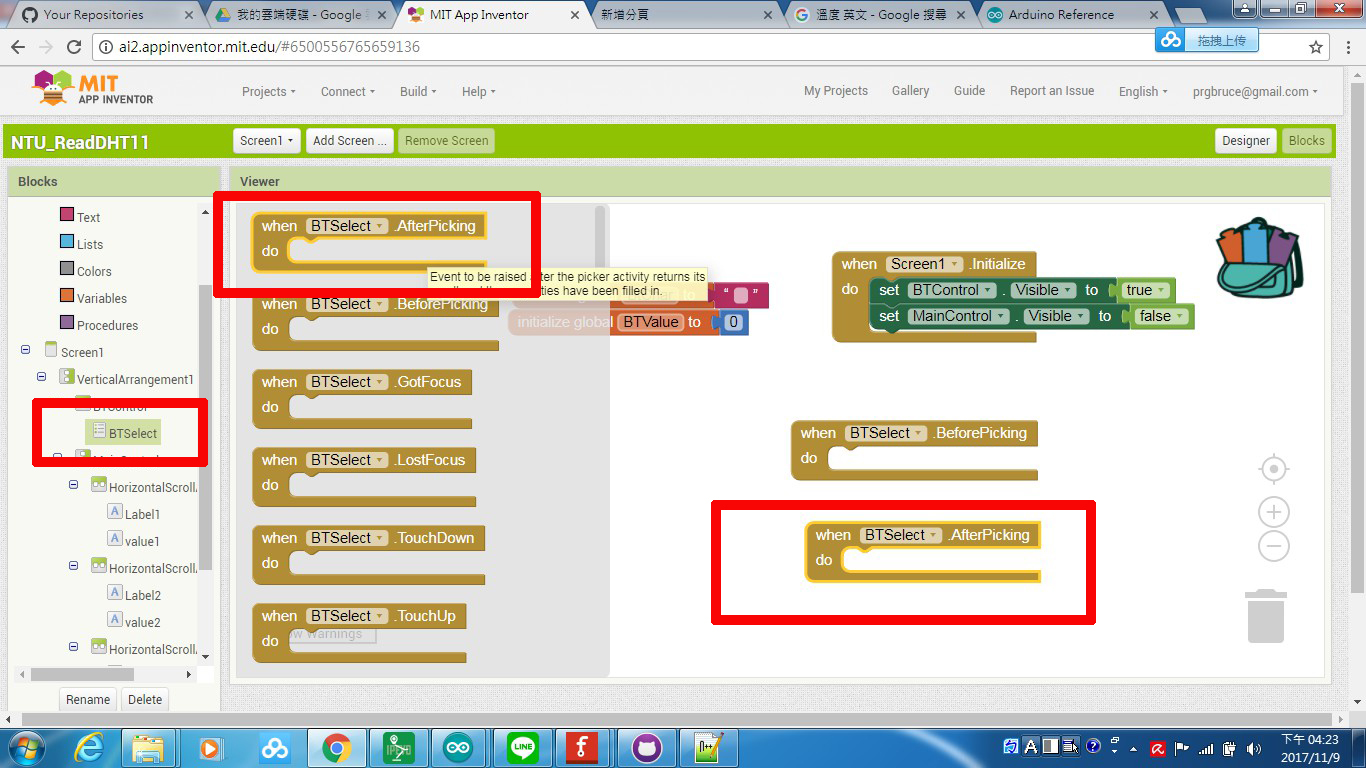The width and height of the screenshot is (1366, 768).
Task: Open the Guide link
Action: click(969, 90)
